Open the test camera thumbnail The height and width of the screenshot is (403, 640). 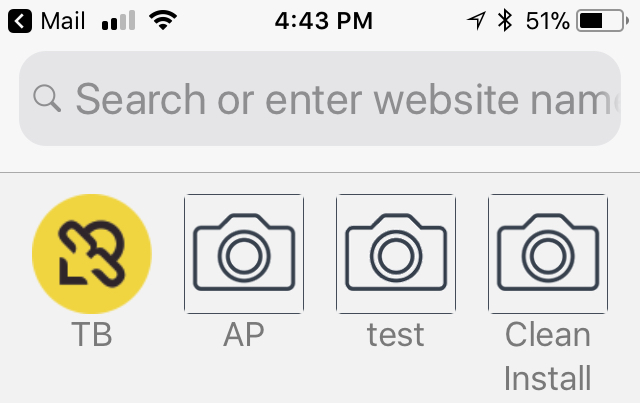click(396, 254)
